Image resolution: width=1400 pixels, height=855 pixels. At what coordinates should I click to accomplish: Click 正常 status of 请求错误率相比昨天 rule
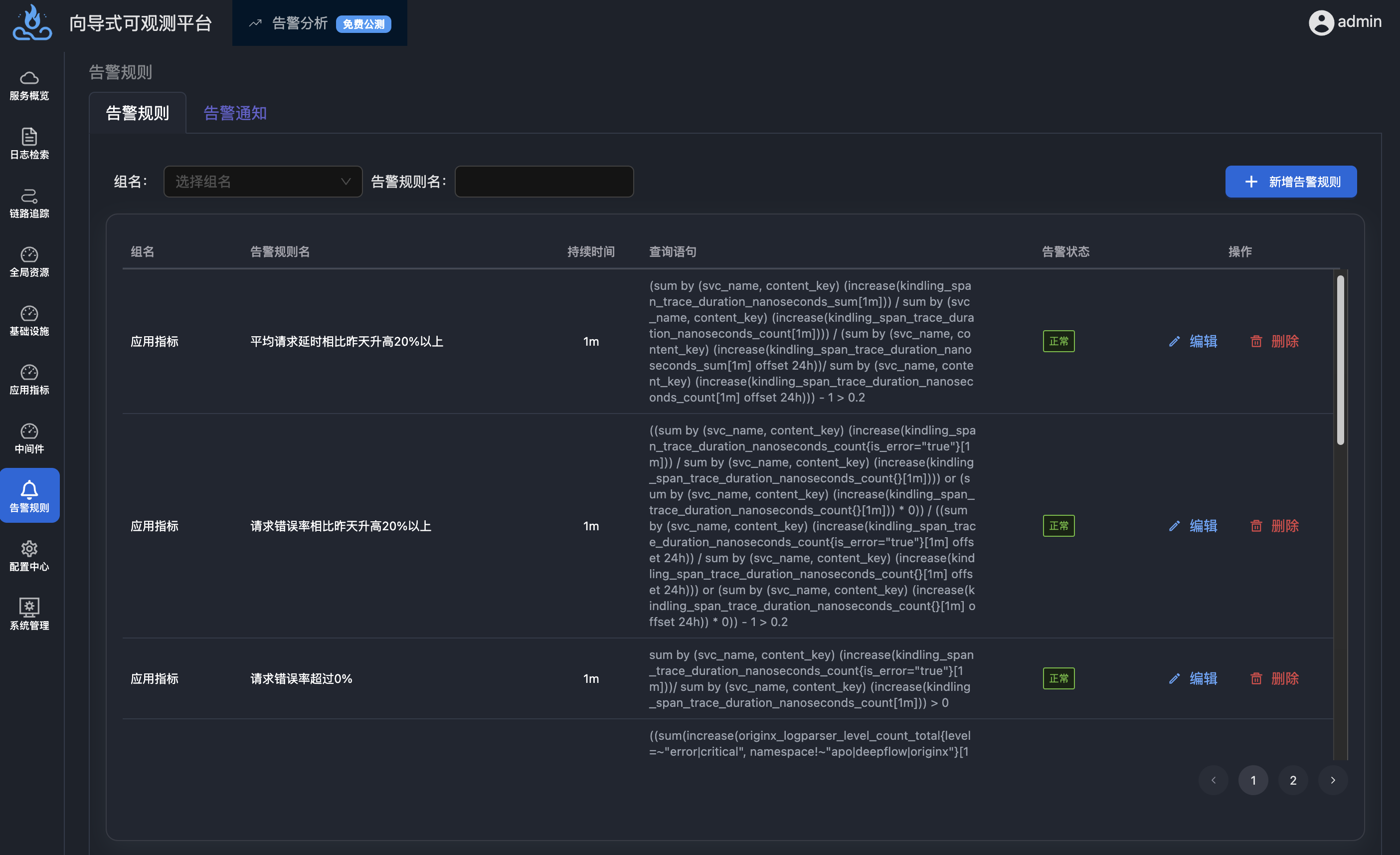(1058, 526)
